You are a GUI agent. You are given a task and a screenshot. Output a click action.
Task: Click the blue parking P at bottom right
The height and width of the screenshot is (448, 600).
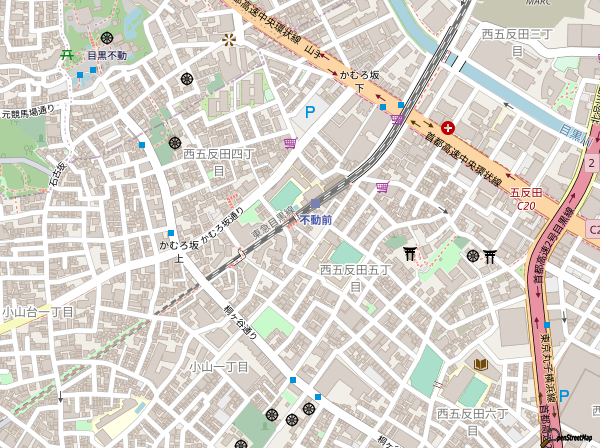coord(564,396)
